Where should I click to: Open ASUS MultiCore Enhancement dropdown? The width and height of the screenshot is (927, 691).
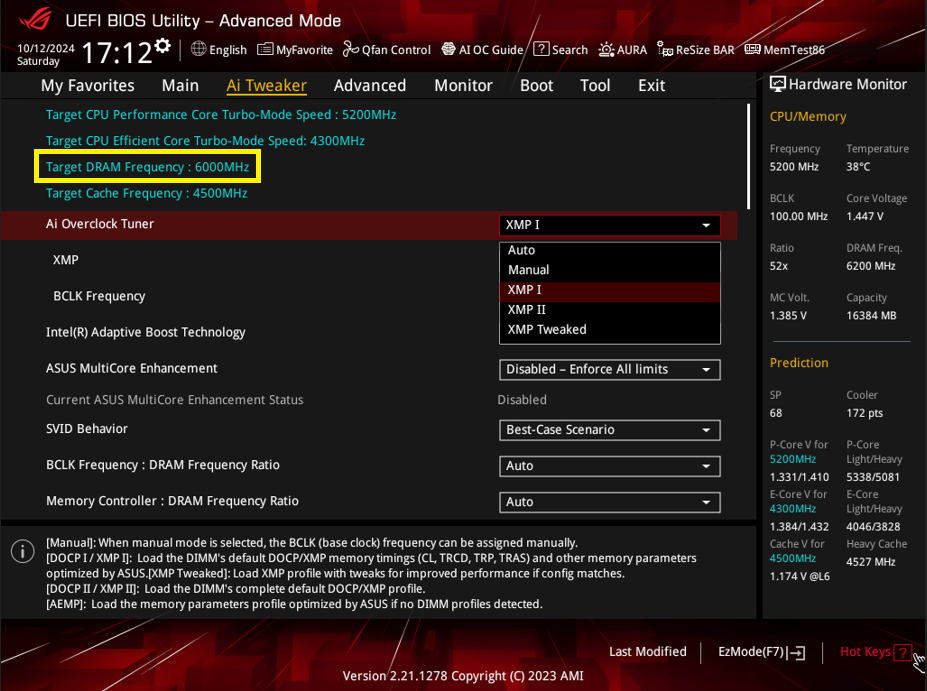coord(610,369)
